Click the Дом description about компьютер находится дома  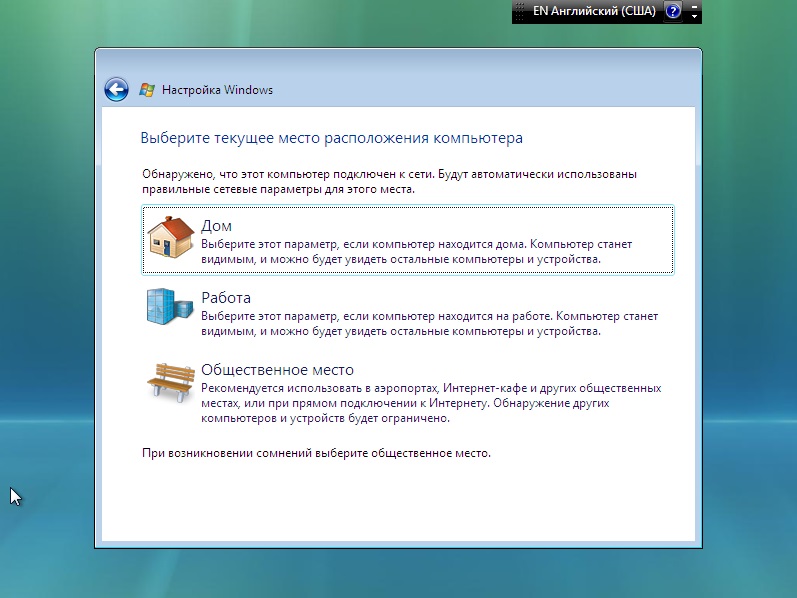[x=416, y=252]
